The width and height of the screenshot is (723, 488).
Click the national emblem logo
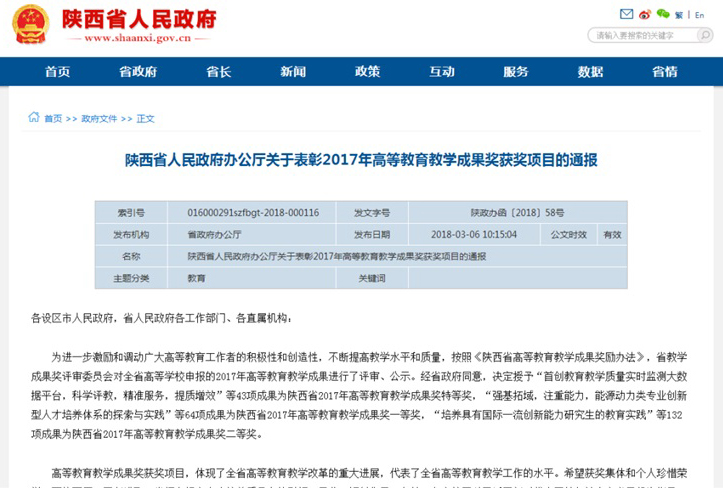(x=31, y=25)
